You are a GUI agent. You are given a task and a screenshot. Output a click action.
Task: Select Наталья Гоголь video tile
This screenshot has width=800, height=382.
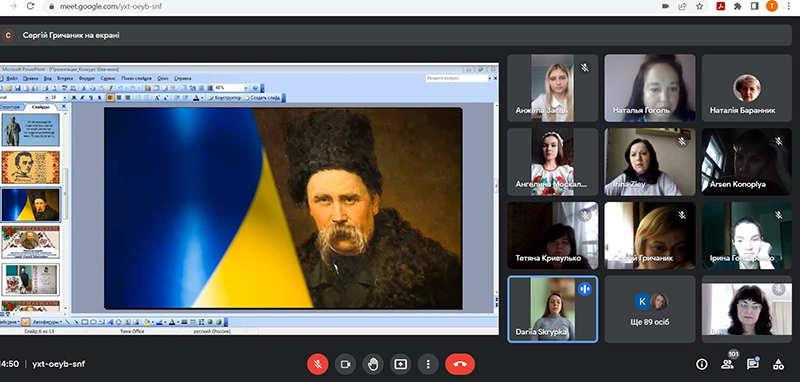click(650, 88)
